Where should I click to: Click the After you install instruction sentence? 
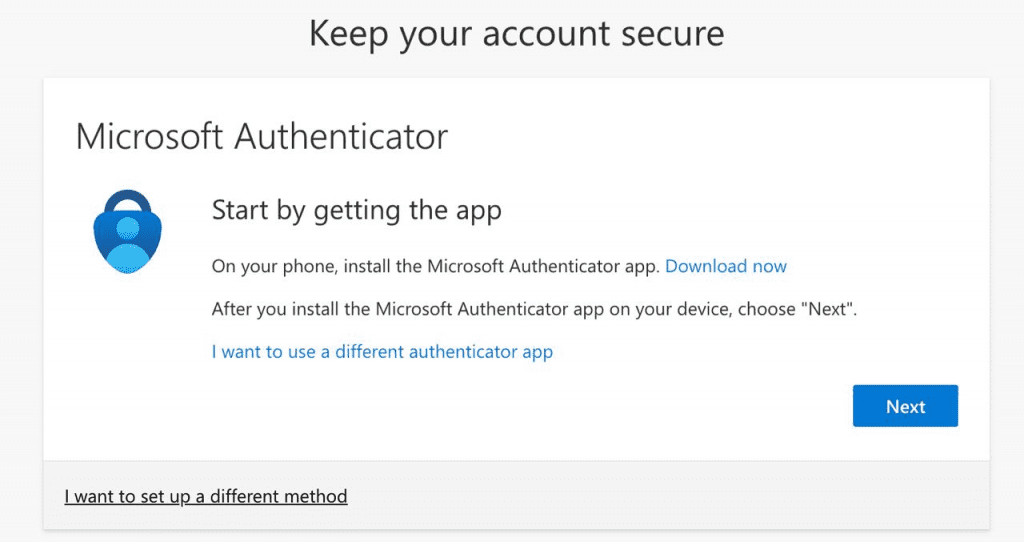pyautogui.click(x=534, y=309)
